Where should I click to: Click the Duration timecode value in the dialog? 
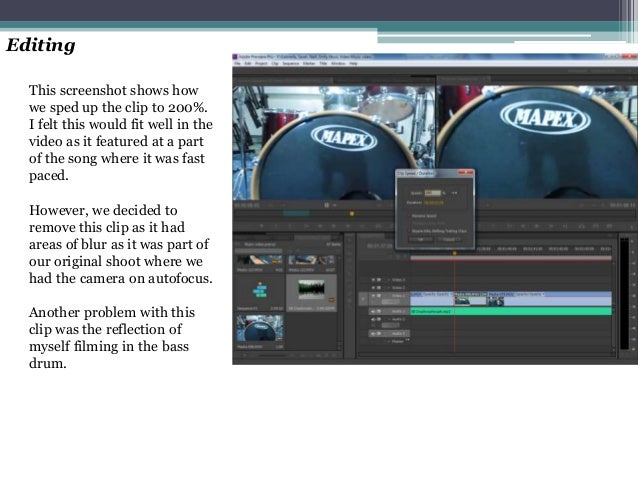pyautogui.click(x=434, y=202)
